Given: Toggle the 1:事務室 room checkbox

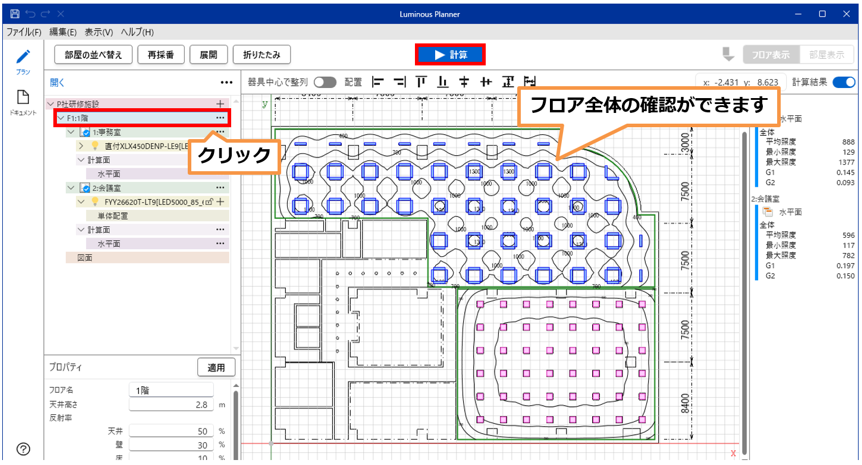Looking at the screenshot, I should tap(85, 132).
